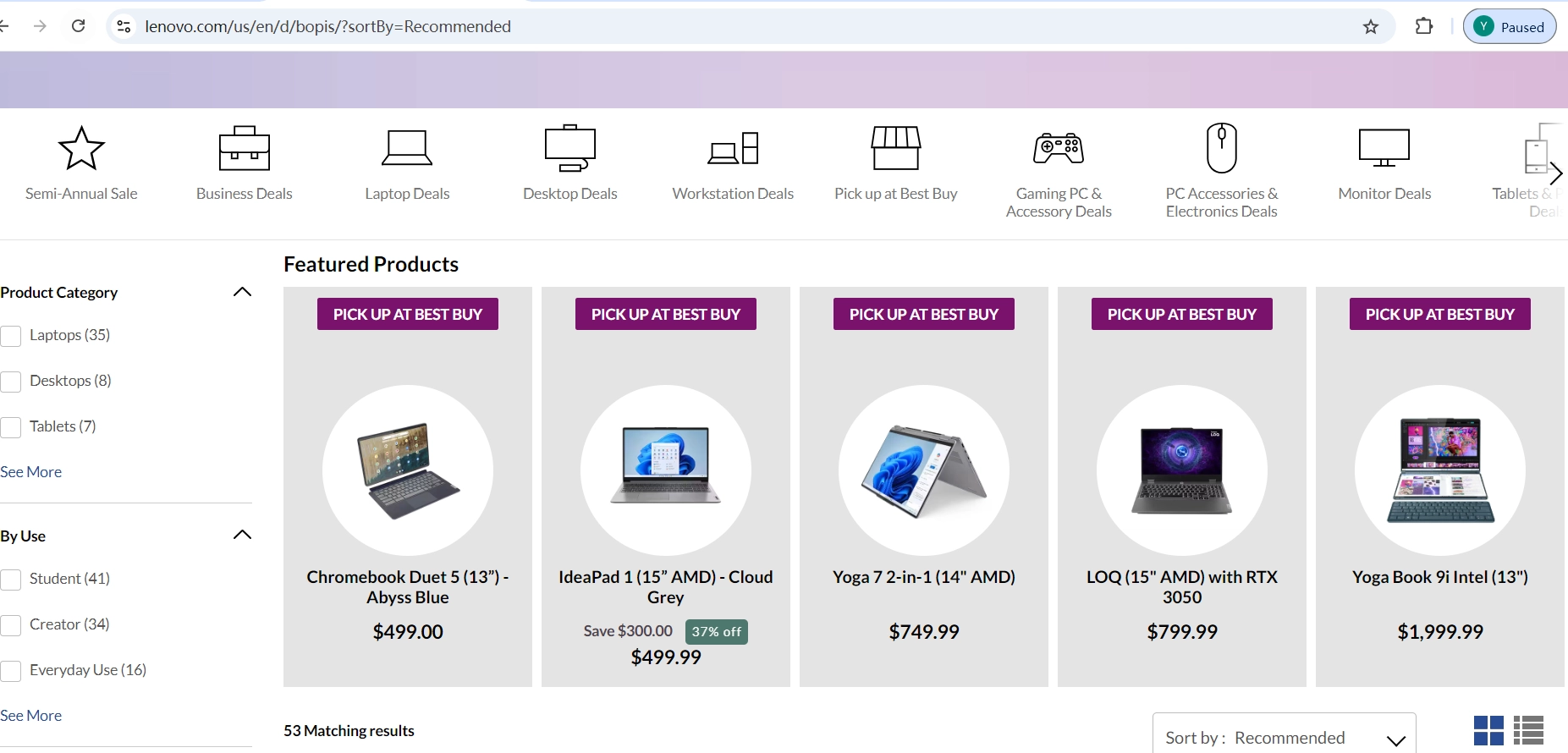Reload the page with browser refresh

[78, 26]
